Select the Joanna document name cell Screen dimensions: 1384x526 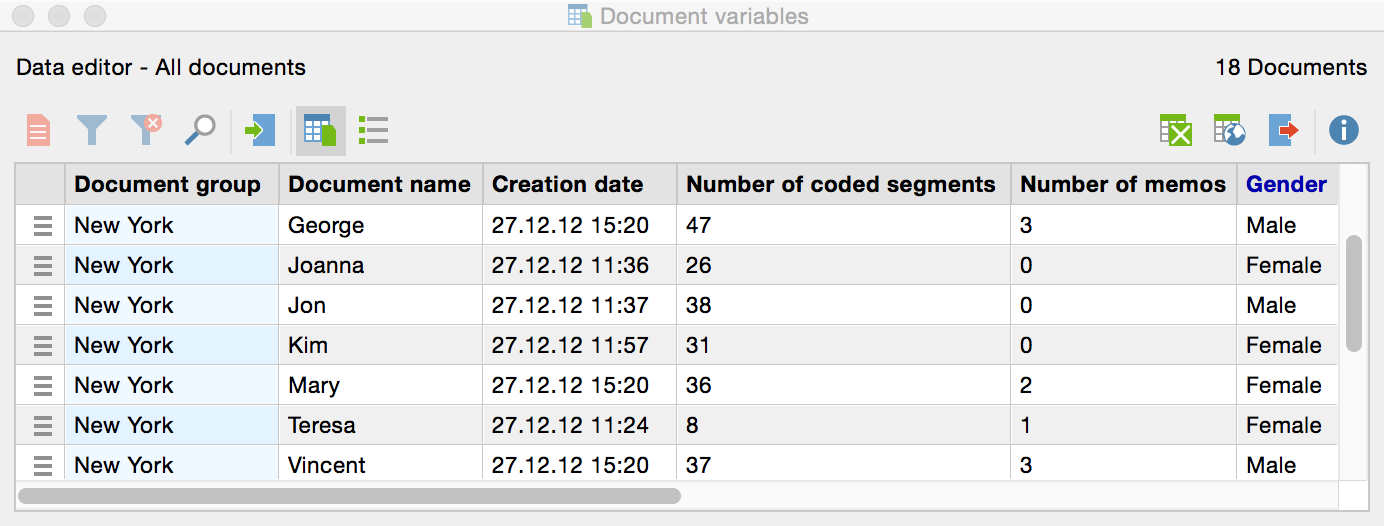[380, 266]
